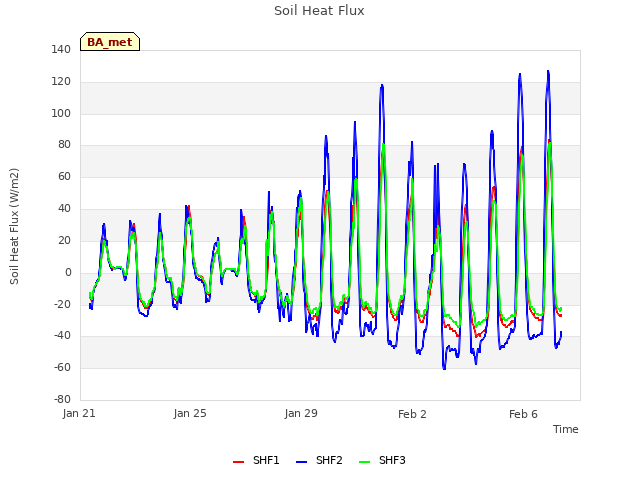
Task: Click the Feb 6 x-axis tick label
Action: pyautogui.click(x=523, y=414)
